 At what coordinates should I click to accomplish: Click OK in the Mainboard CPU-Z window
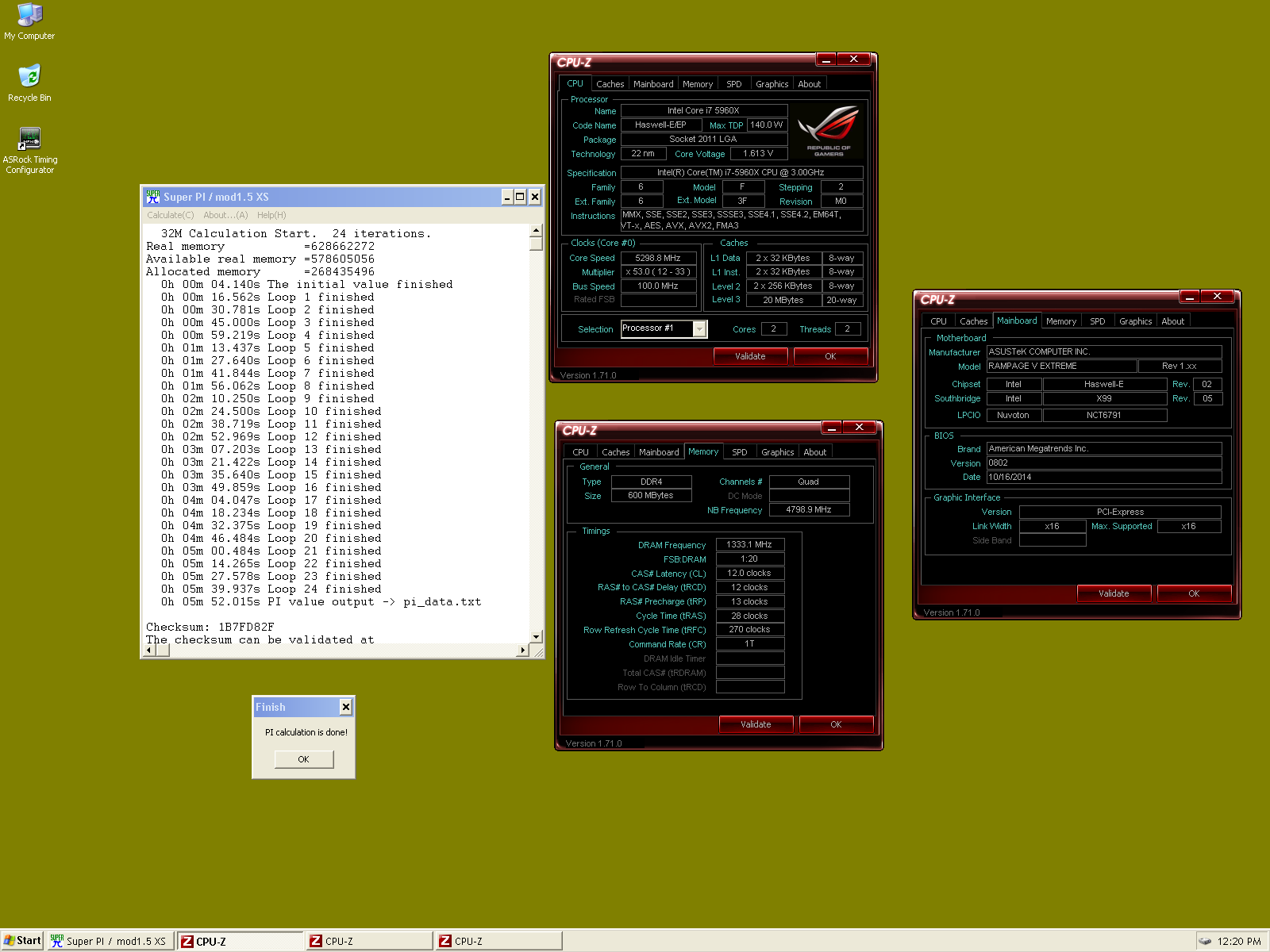1194,593
